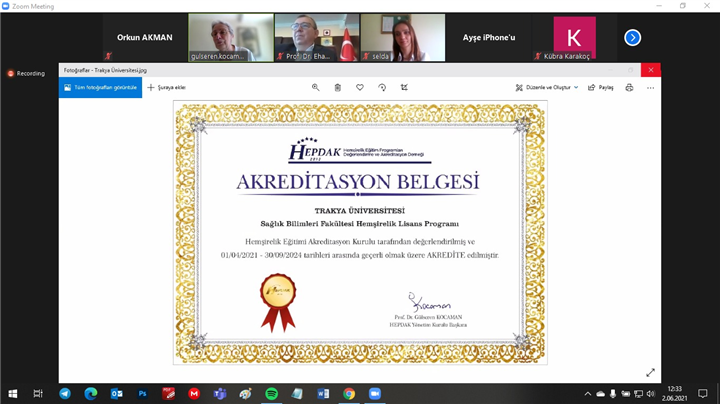This screenshot has width=720, height=404.
Task: Select Prof. Dr. Eha participant video thumbnail
Action: click(317, 38)
